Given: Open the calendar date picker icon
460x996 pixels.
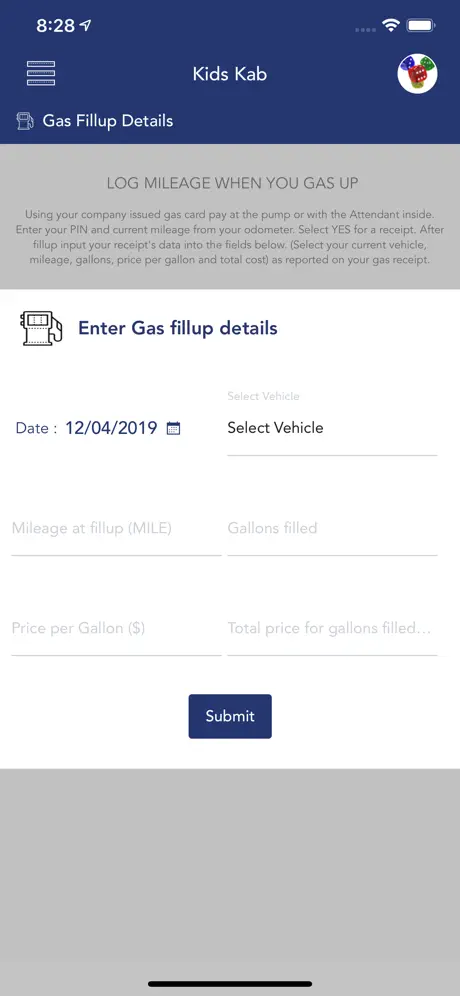Looking at the screenshot, I should [x=173, y=428].
